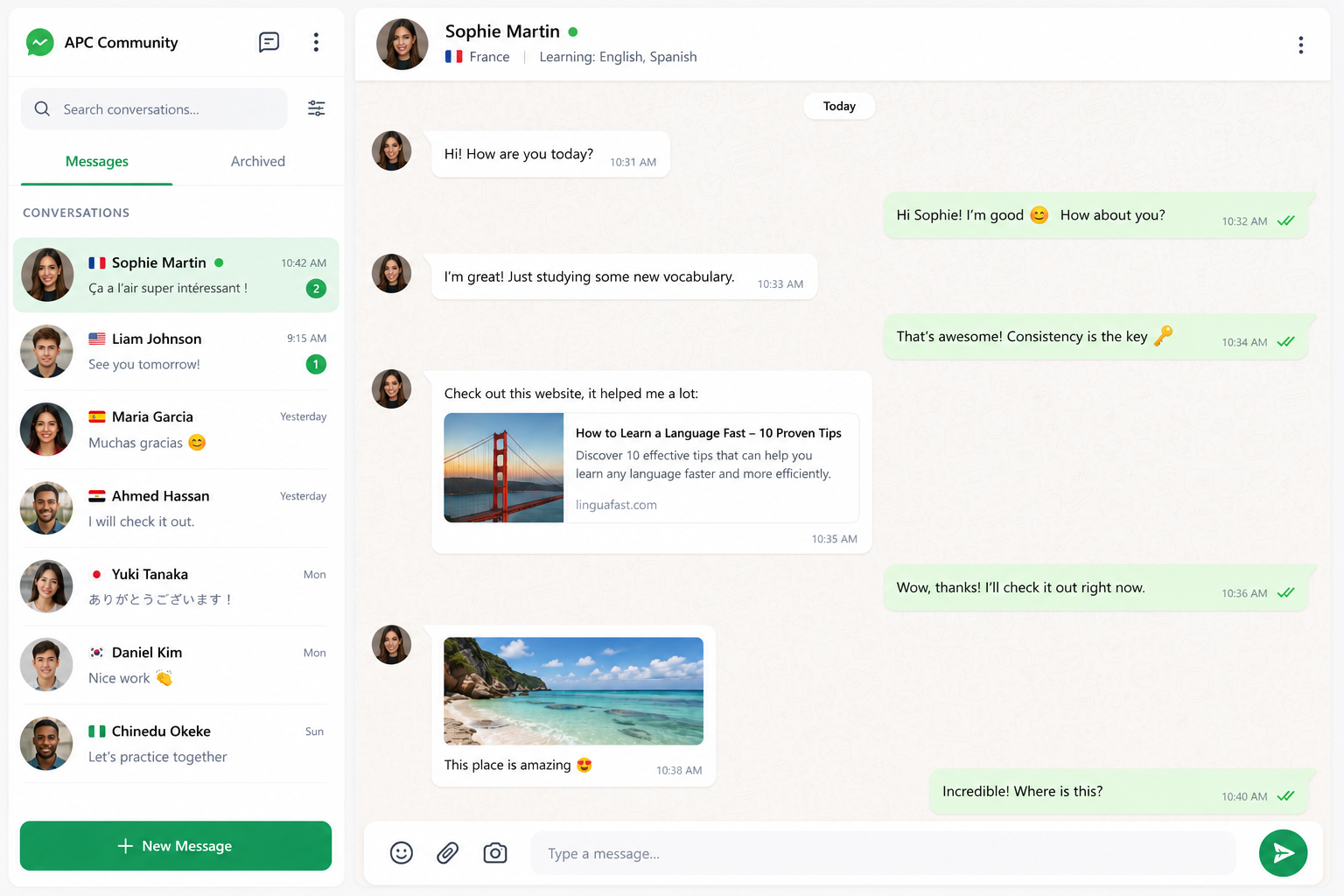This screenshot has height=896, width=1344.
Task: Open sidebar three-dot options menu
Action: tap(316, 42)
